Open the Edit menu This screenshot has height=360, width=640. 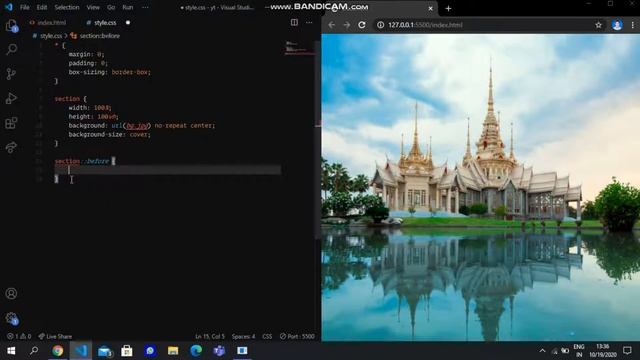(42, 7)
